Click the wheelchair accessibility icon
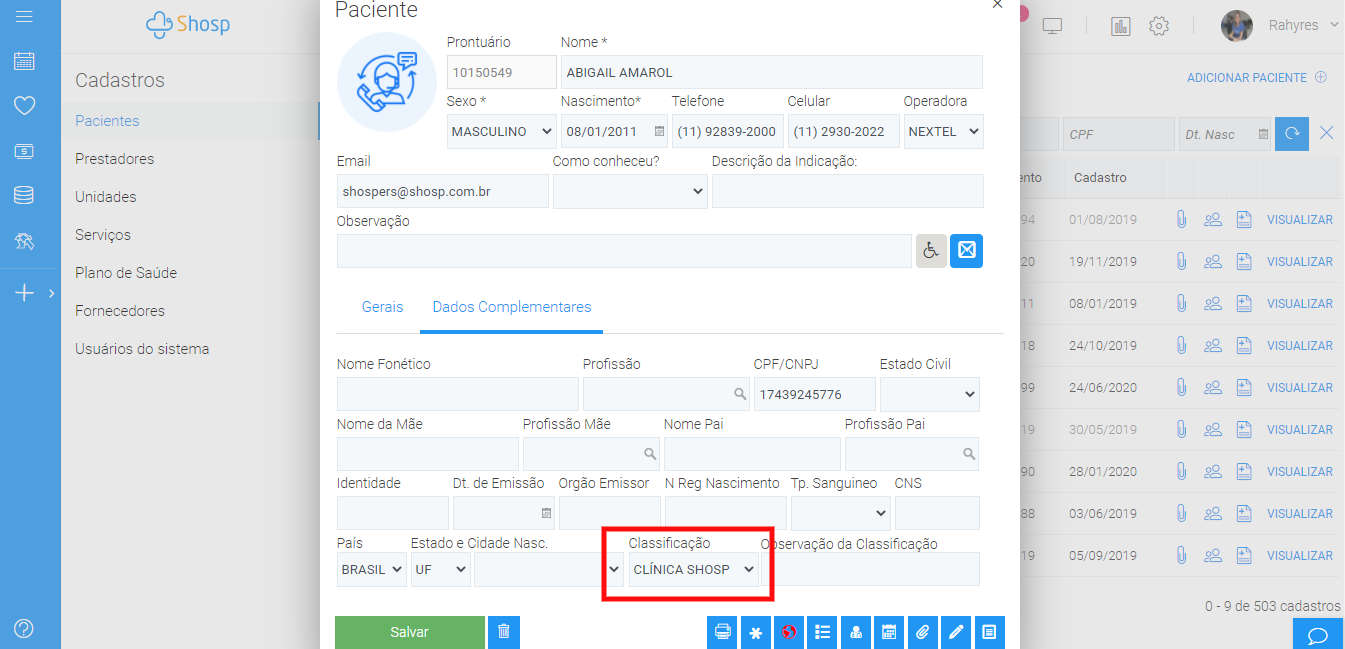 pyautogui.click(x=931, y=251)
